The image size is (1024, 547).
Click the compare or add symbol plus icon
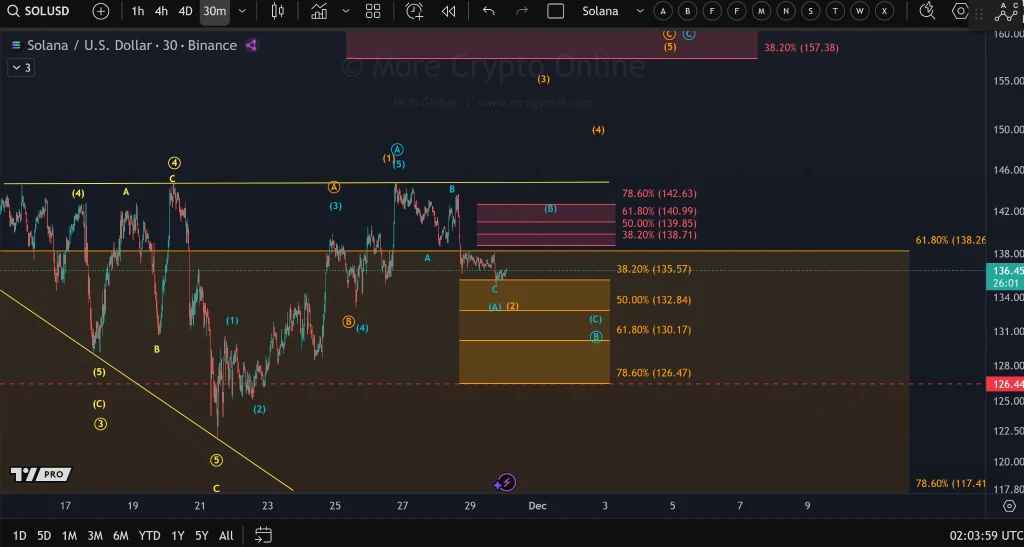101,11
